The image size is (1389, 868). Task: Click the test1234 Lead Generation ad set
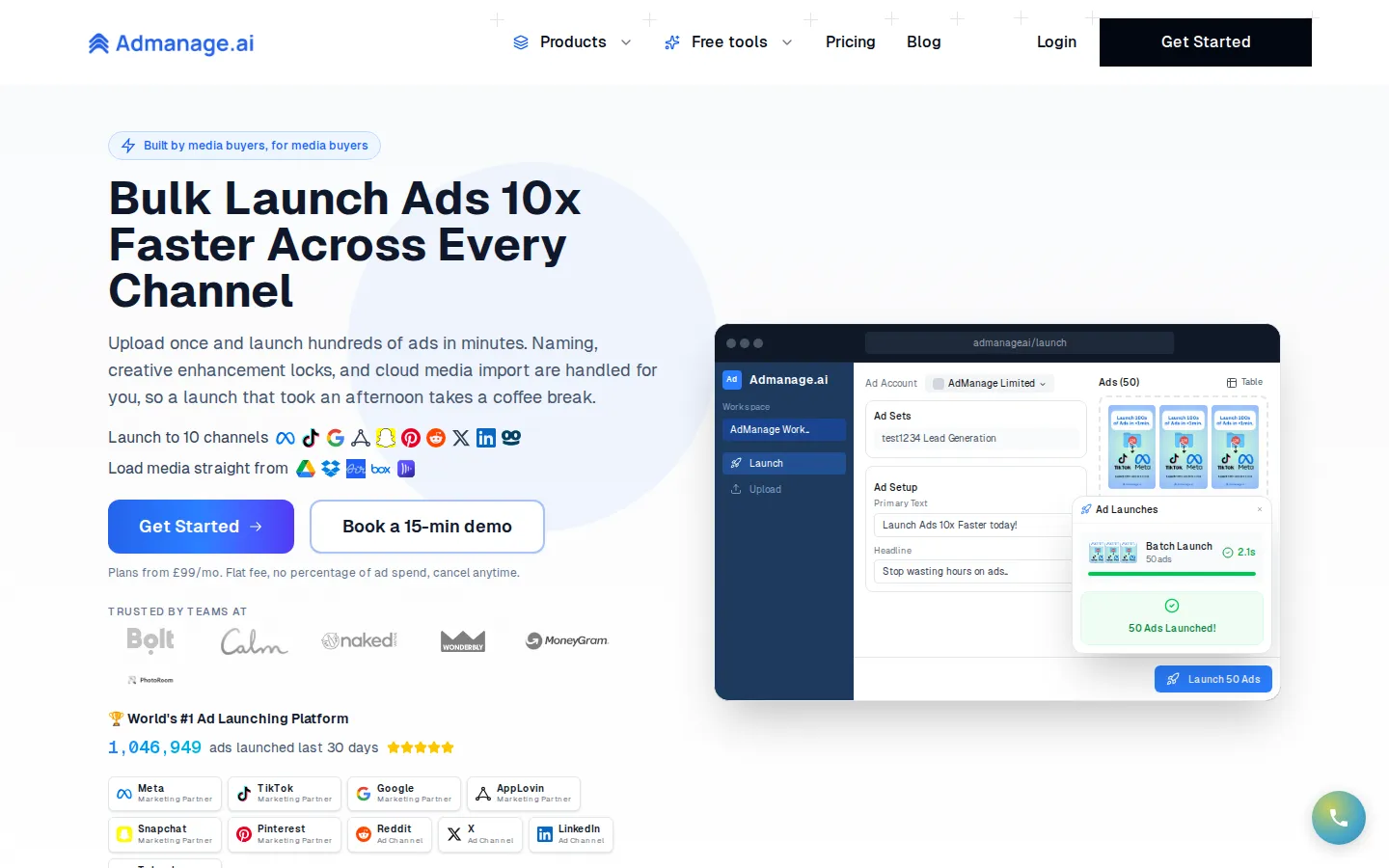click(975, 438)
